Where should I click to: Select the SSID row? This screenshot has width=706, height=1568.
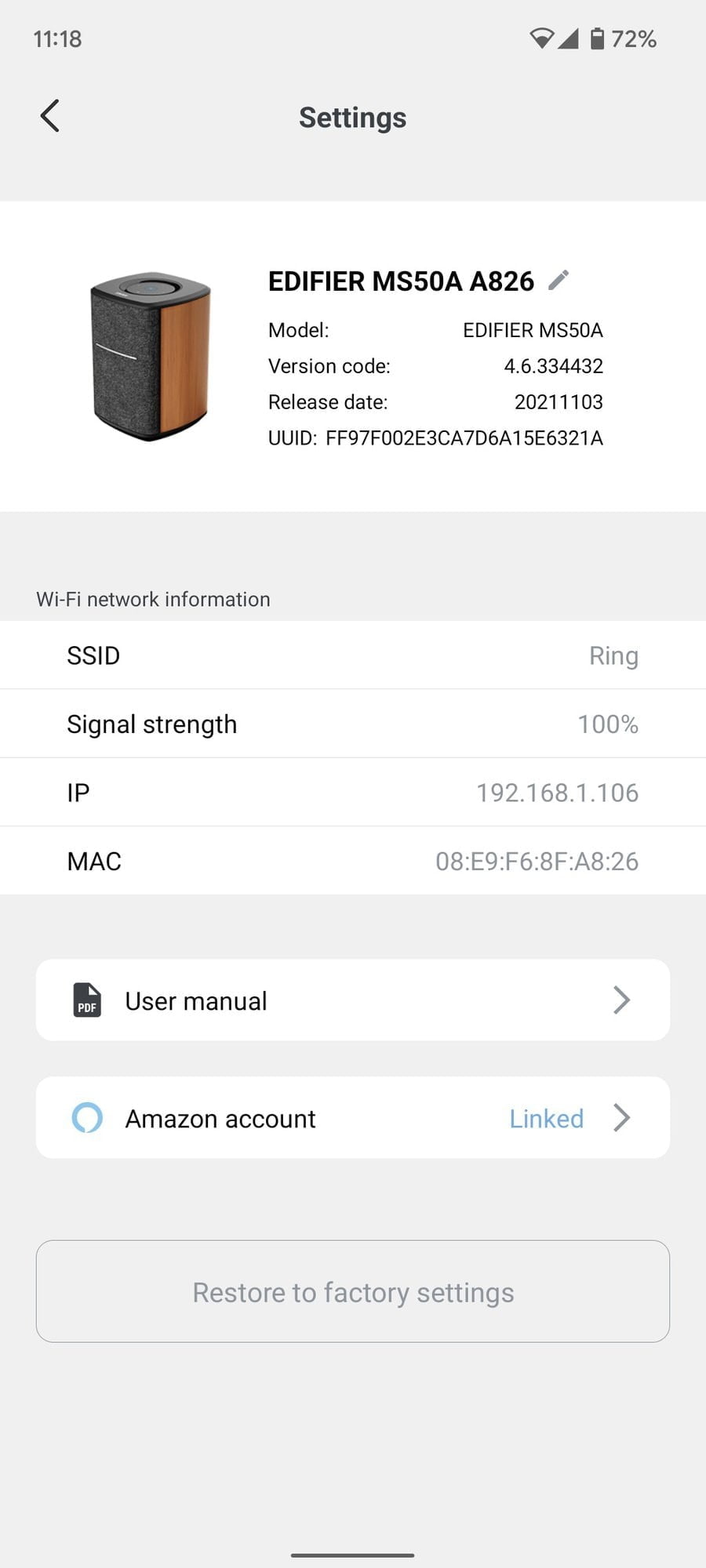point(353,655)
